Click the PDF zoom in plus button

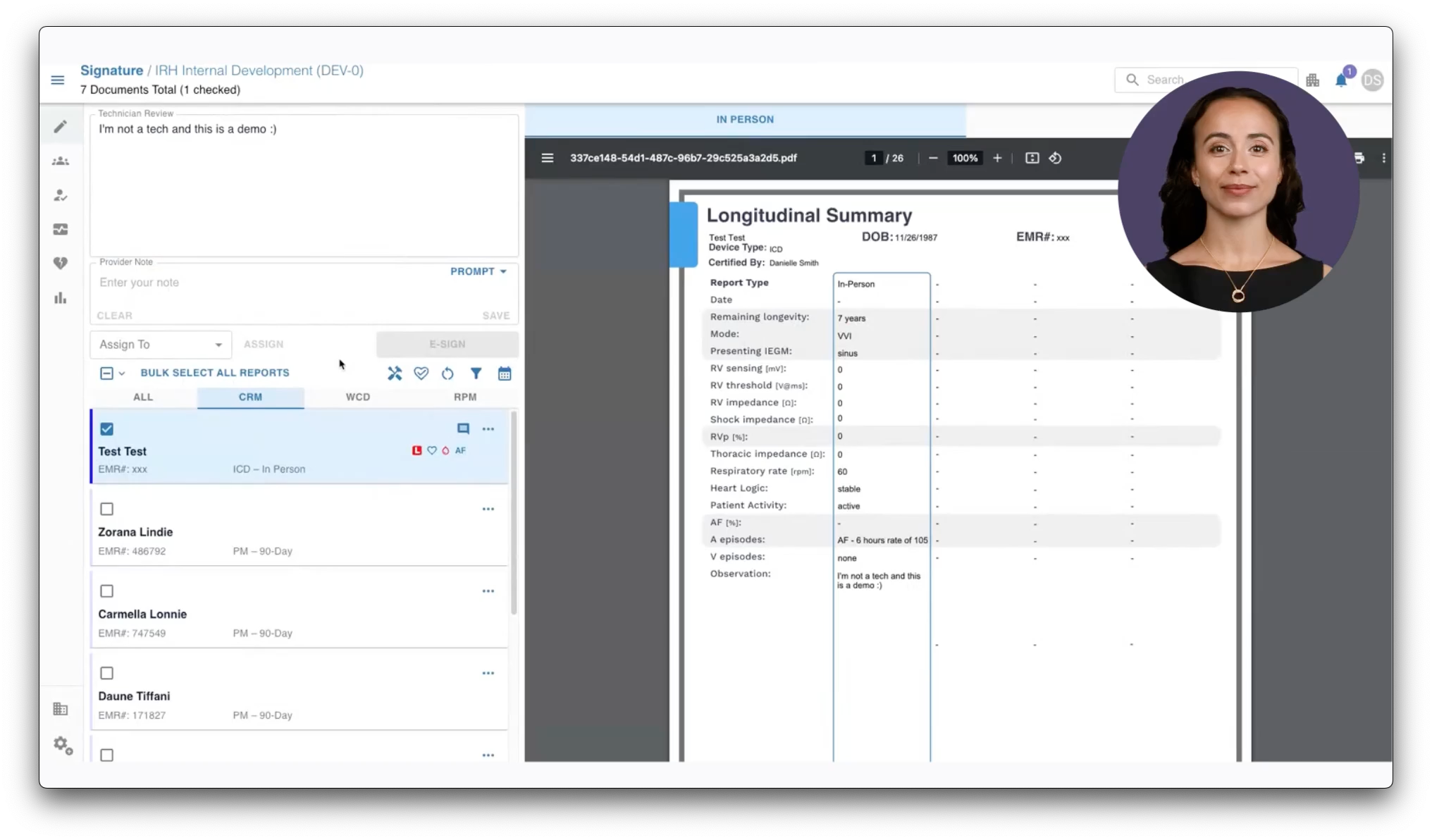click(997, 158)
